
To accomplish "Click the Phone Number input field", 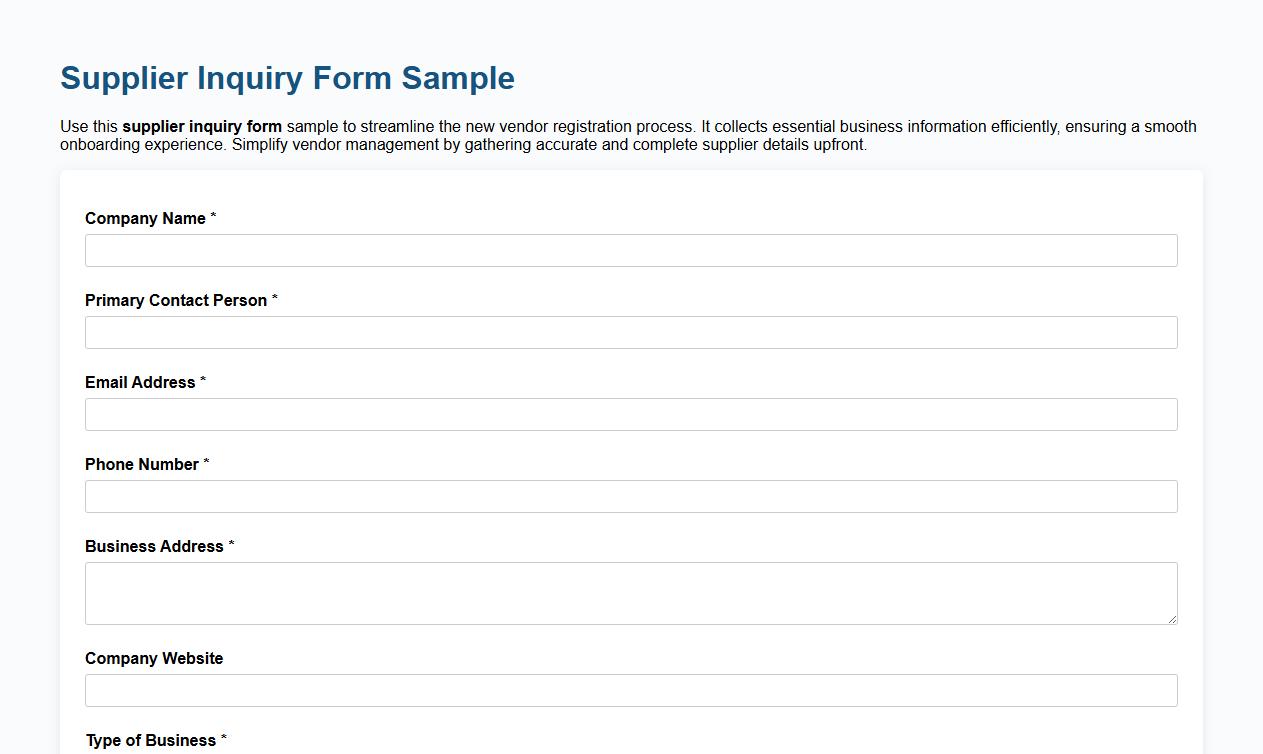I will coord(631,496).
